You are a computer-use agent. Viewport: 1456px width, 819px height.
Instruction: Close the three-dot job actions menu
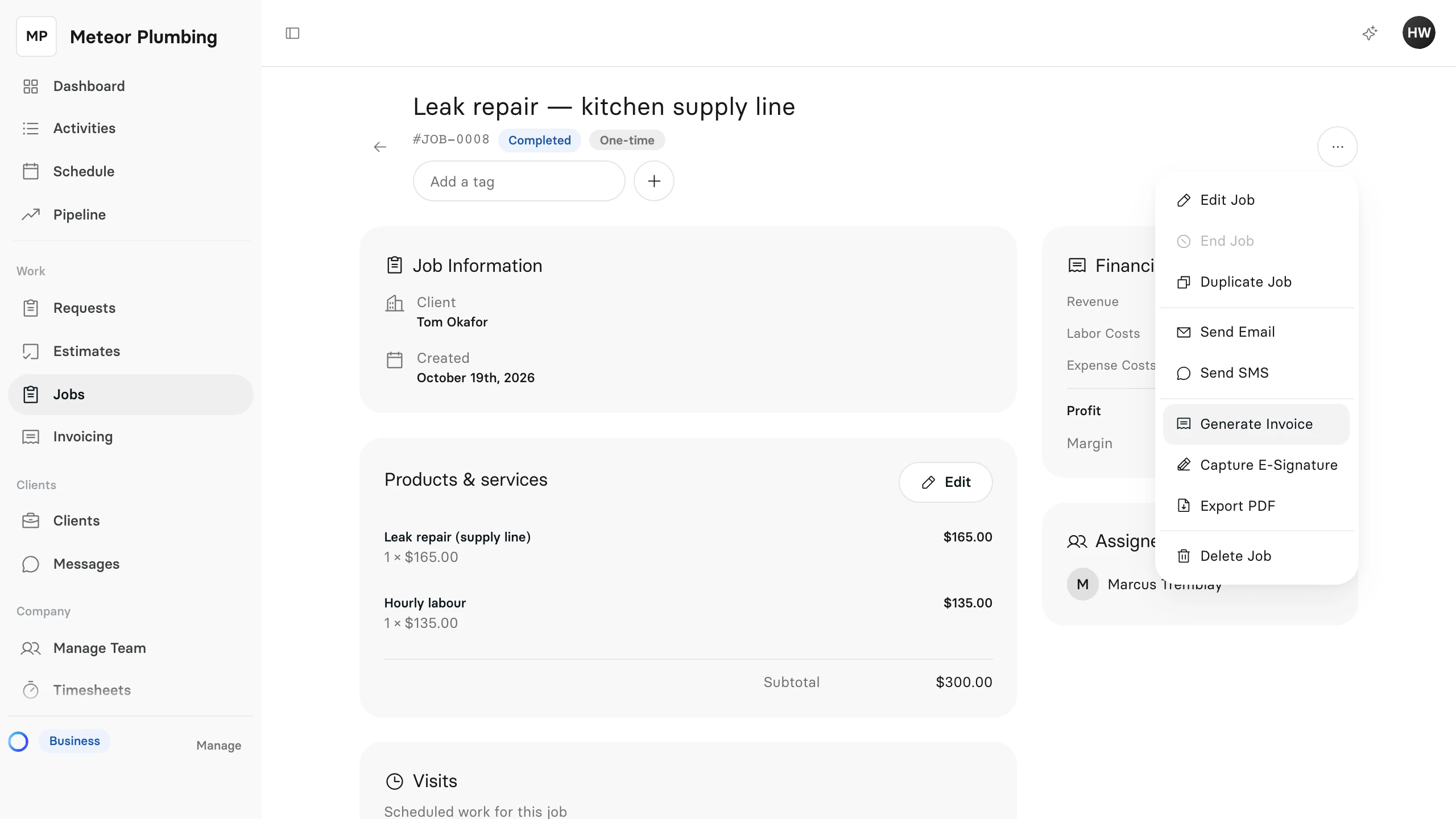click(1338, 147)
